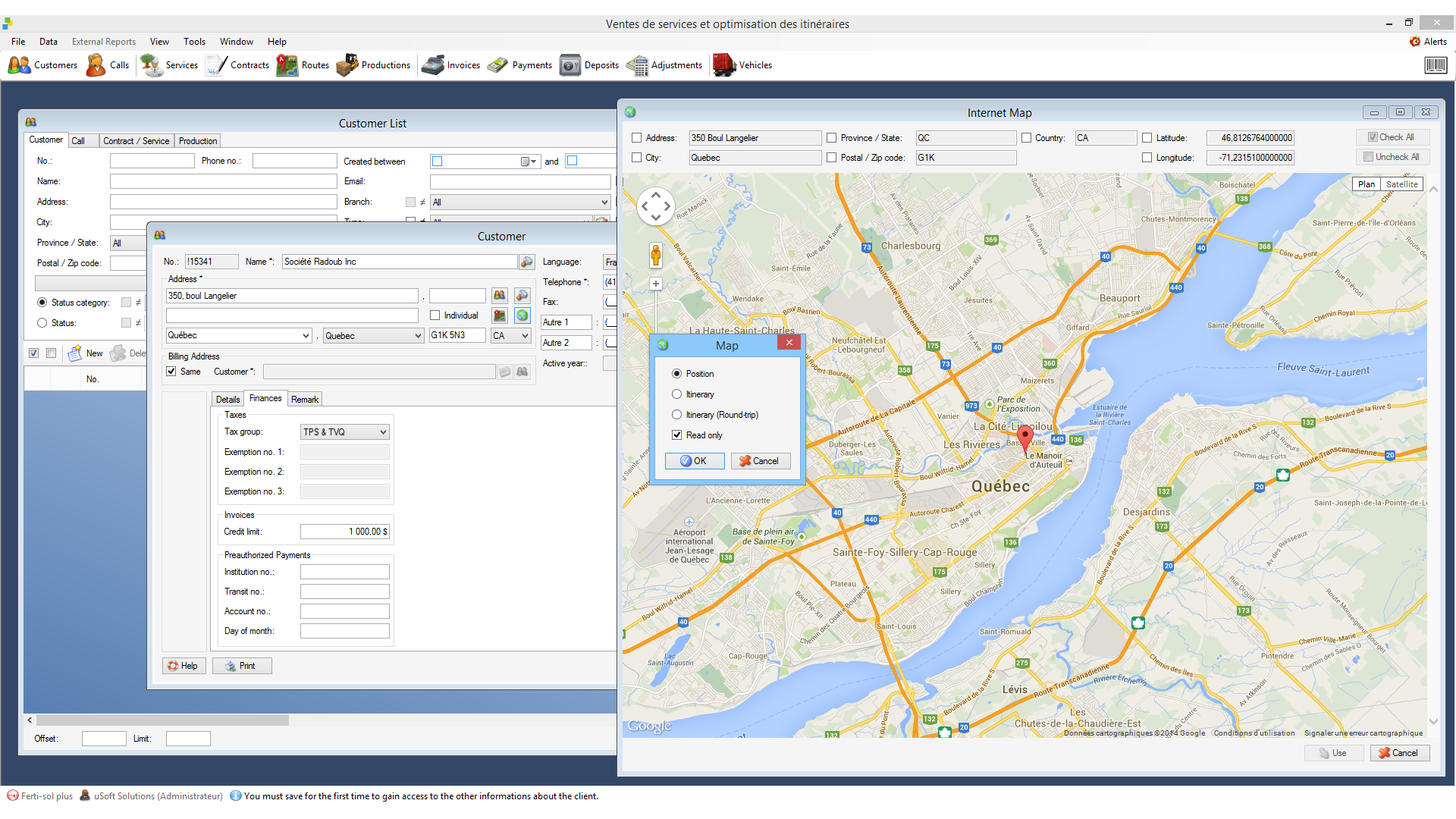Select the Position radio button
1456x819 pixels.
click(x=677, y=374)
